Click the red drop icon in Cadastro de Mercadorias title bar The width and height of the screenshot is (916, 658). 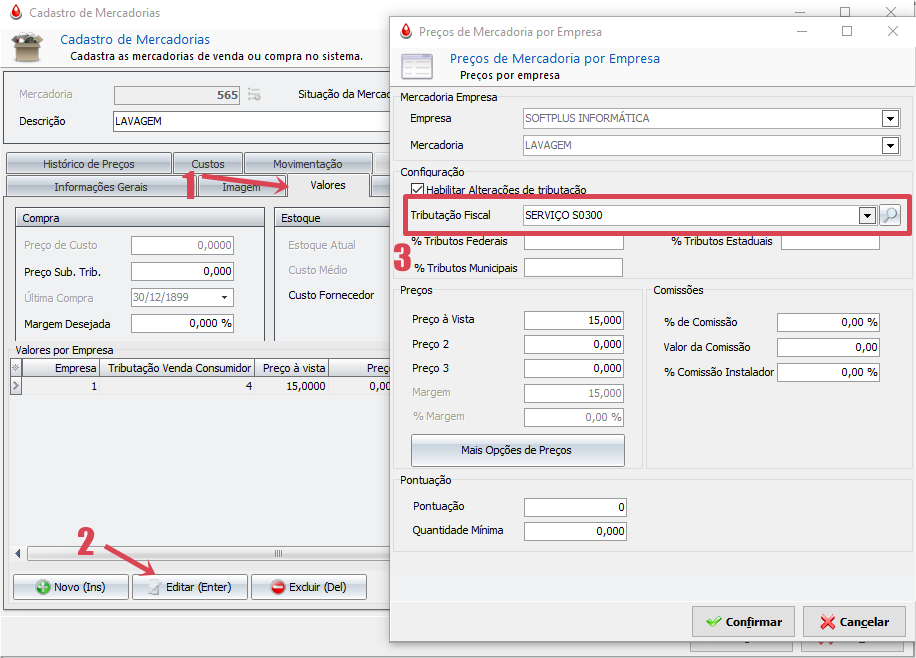pos(16,12)
